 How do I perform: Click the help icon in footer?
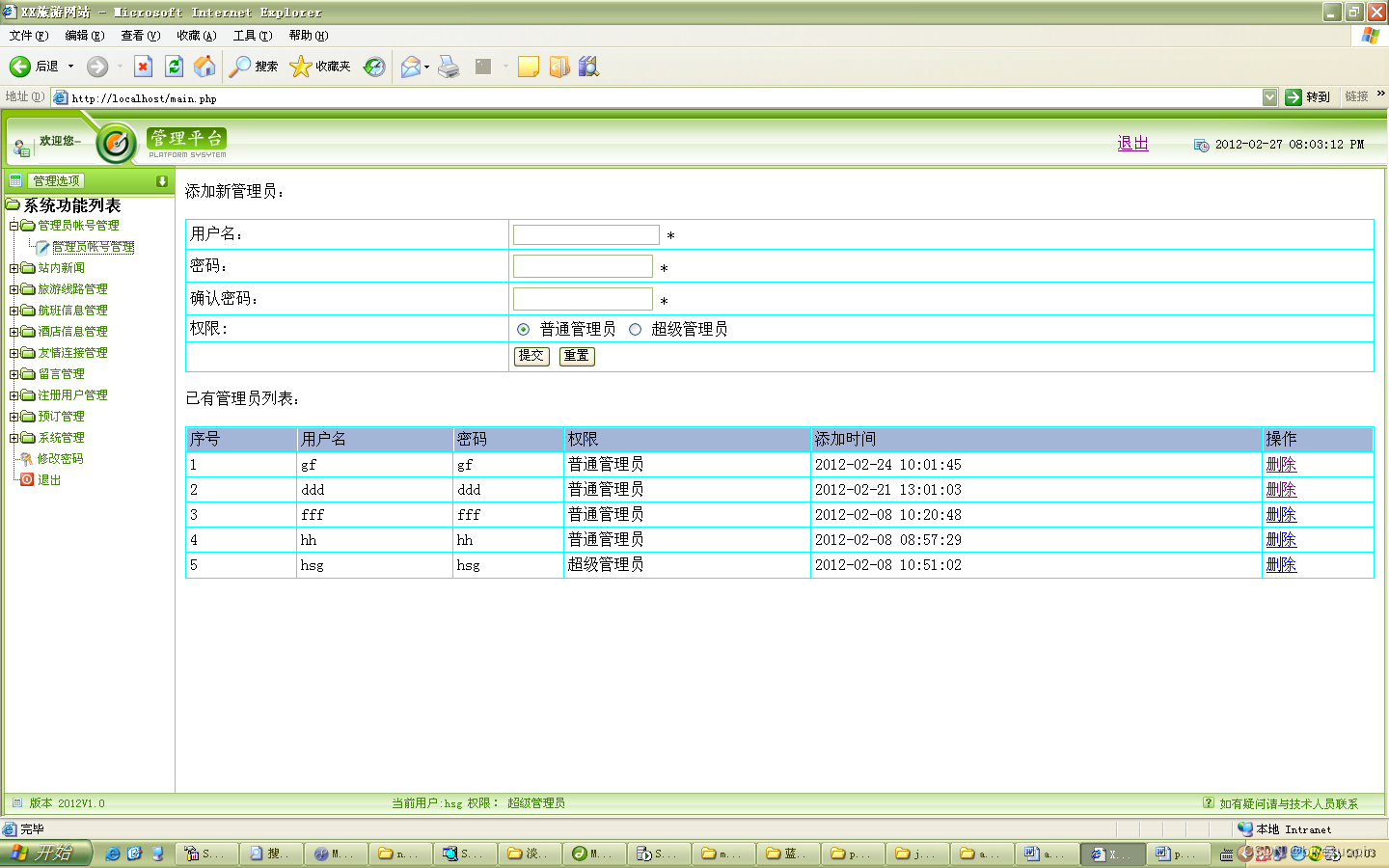click(x=1209, y=802)
